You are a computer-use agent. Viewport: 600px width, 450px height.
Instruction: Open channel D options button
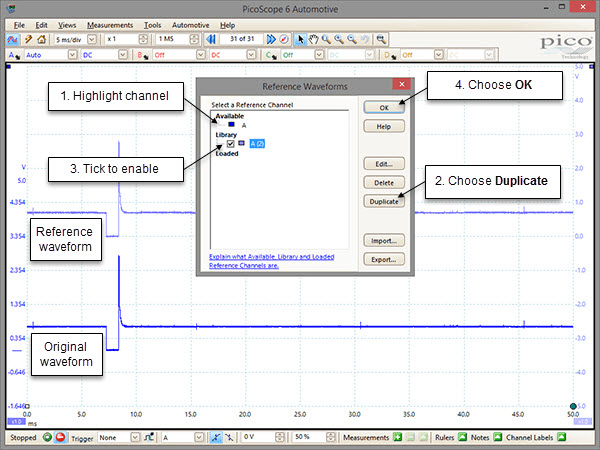click(390, 55)
